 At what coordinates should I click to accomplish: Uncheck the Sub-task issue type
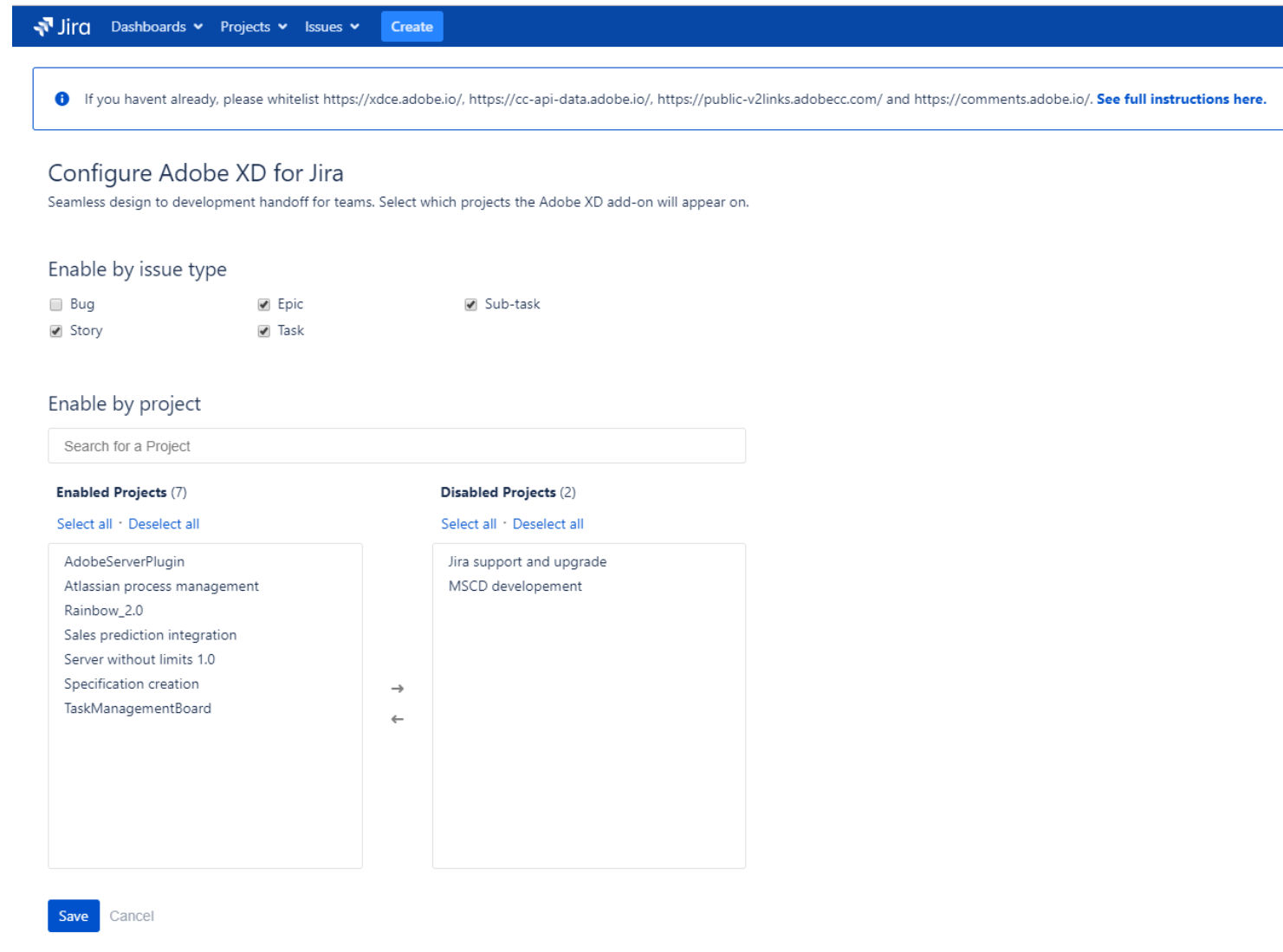click(x=470, y=304)
